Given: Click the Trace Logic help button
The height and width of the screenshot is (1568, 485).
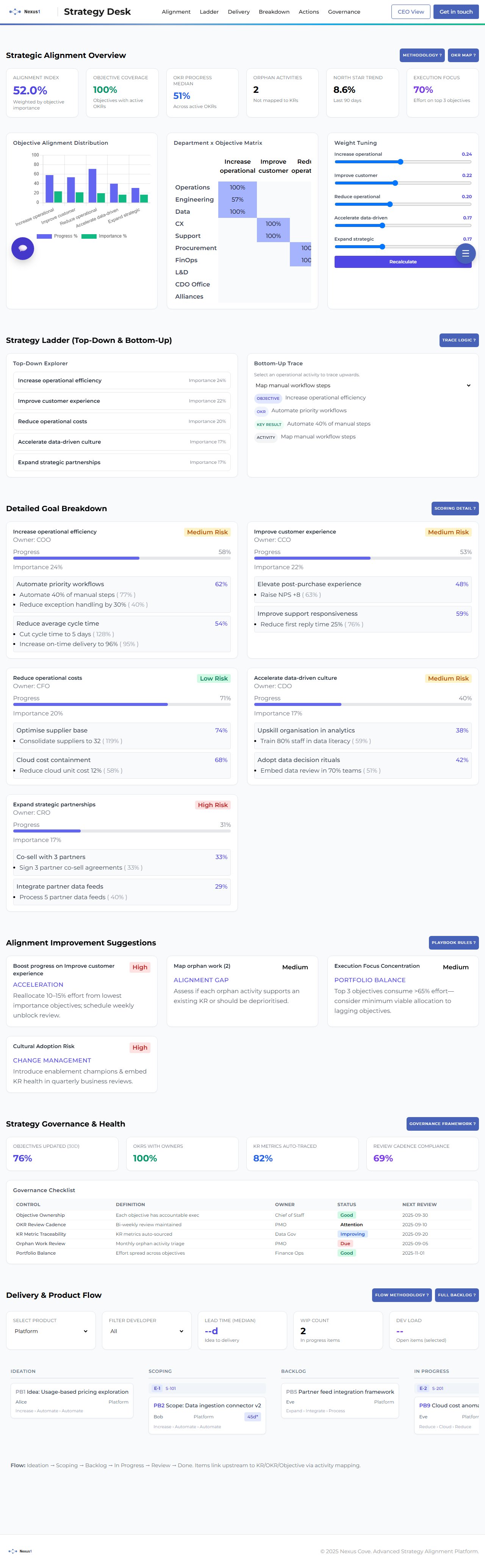Looking at the screenshot, I should click(x=459, y=340).
